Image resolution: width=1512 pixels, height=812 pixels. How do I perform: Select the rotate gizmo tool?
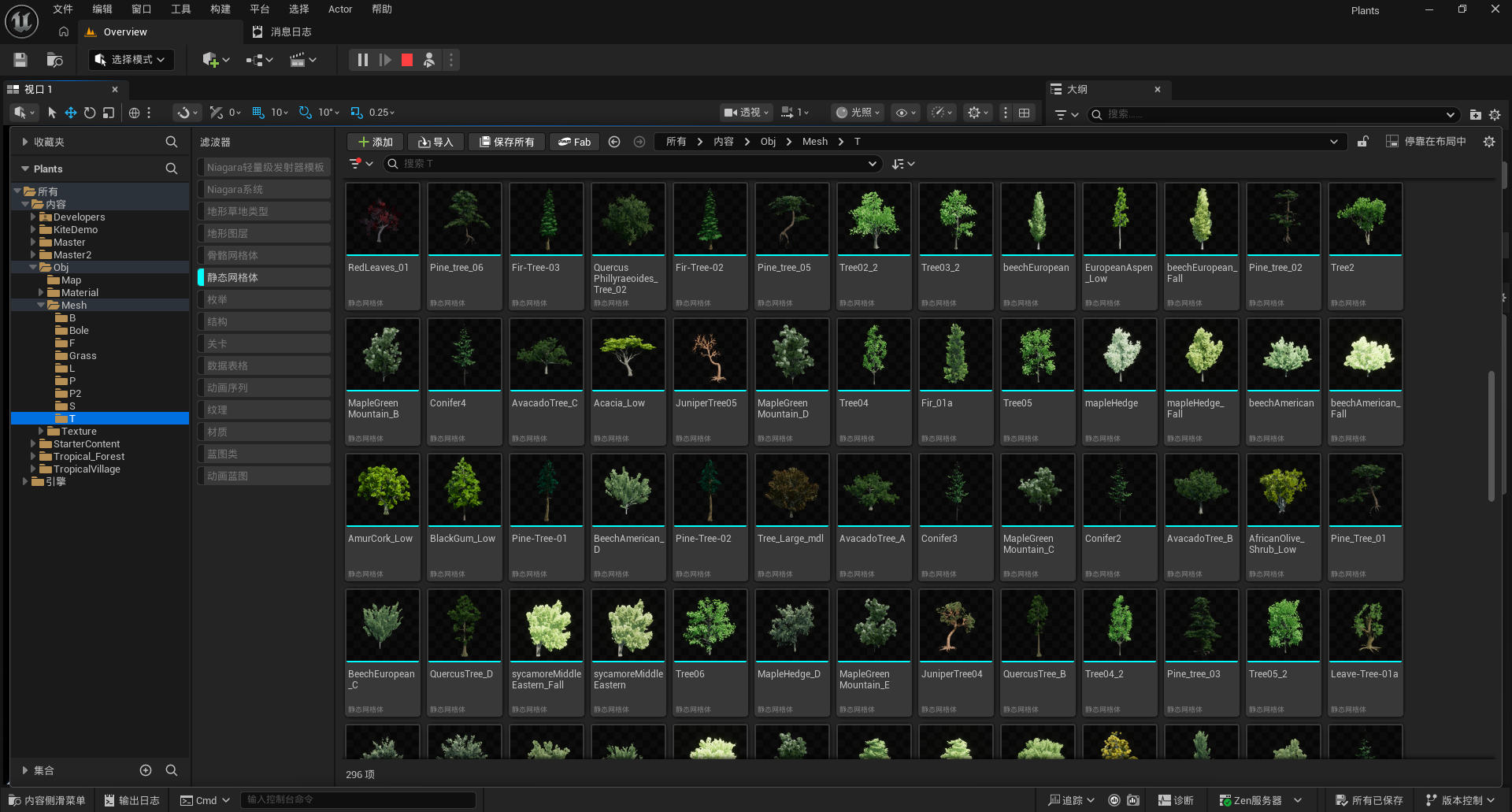[90, 113]
